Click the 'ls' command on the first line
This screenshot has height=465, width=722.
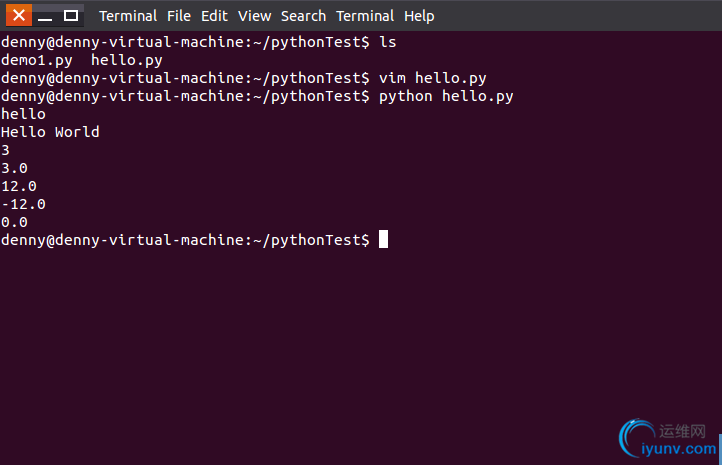388,42
